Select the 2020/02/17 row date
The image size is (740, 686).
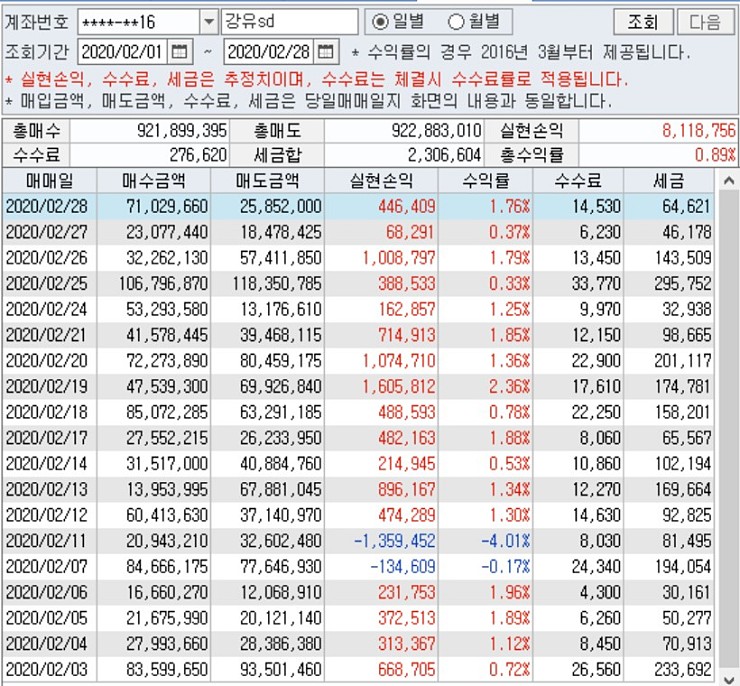(x=47, y=438)
